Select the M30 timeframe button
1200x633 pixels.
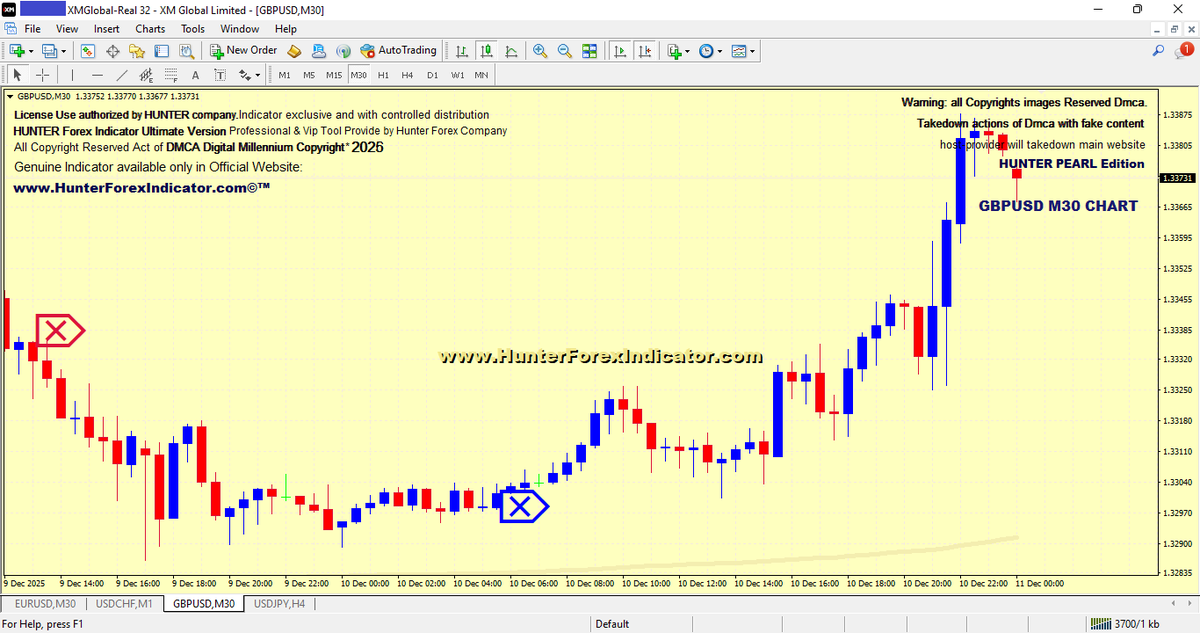tap(359, 75)
